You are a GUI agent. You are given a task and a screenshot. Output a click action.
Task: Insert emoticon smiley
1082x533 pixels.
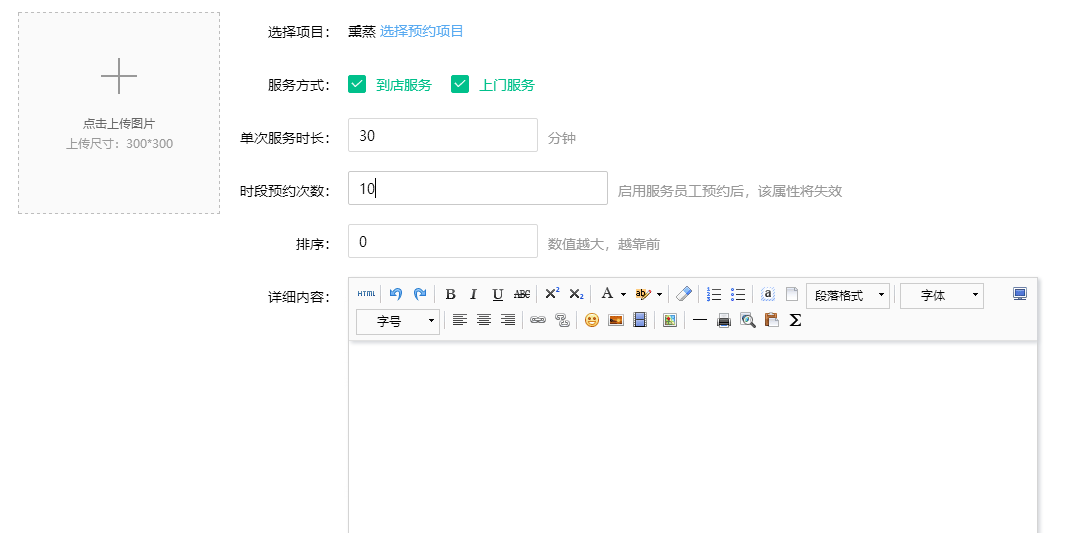click(x=591, y=320)
